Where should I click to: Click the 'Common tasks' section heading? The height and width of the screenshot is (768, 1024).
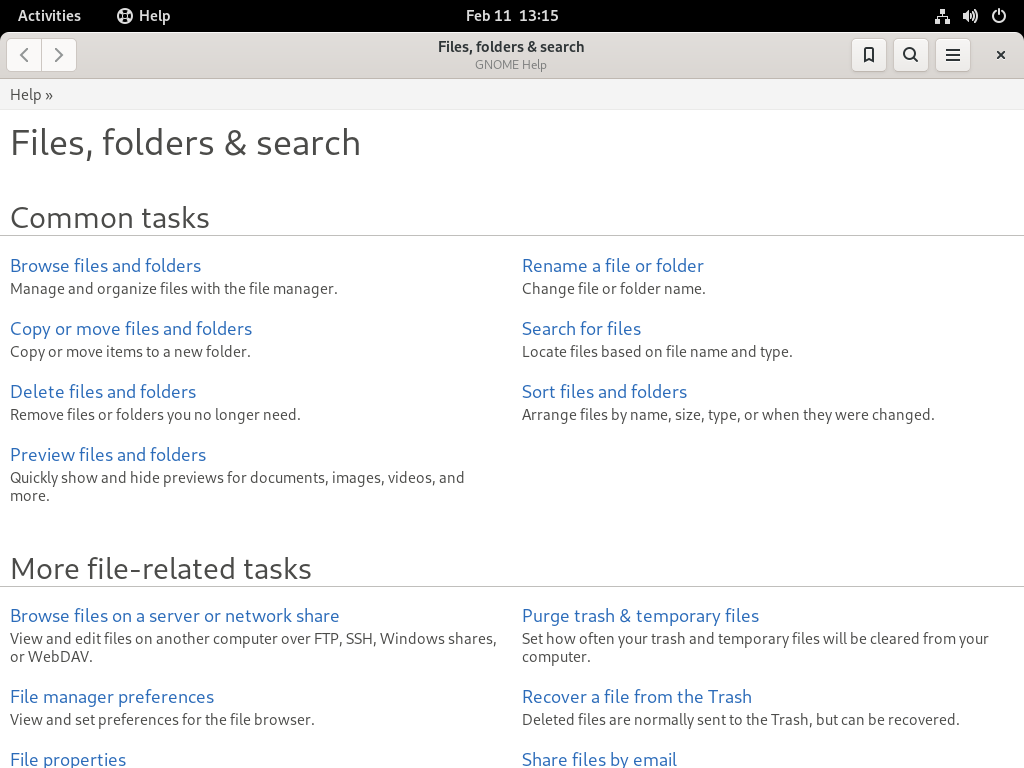tap(110, 217)
